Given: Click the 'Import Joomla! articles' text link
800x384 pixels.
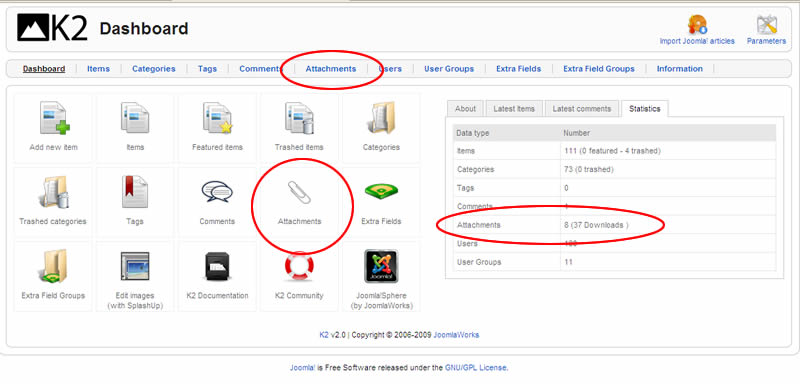Looking at the screenshot, I should click(697, 41).
